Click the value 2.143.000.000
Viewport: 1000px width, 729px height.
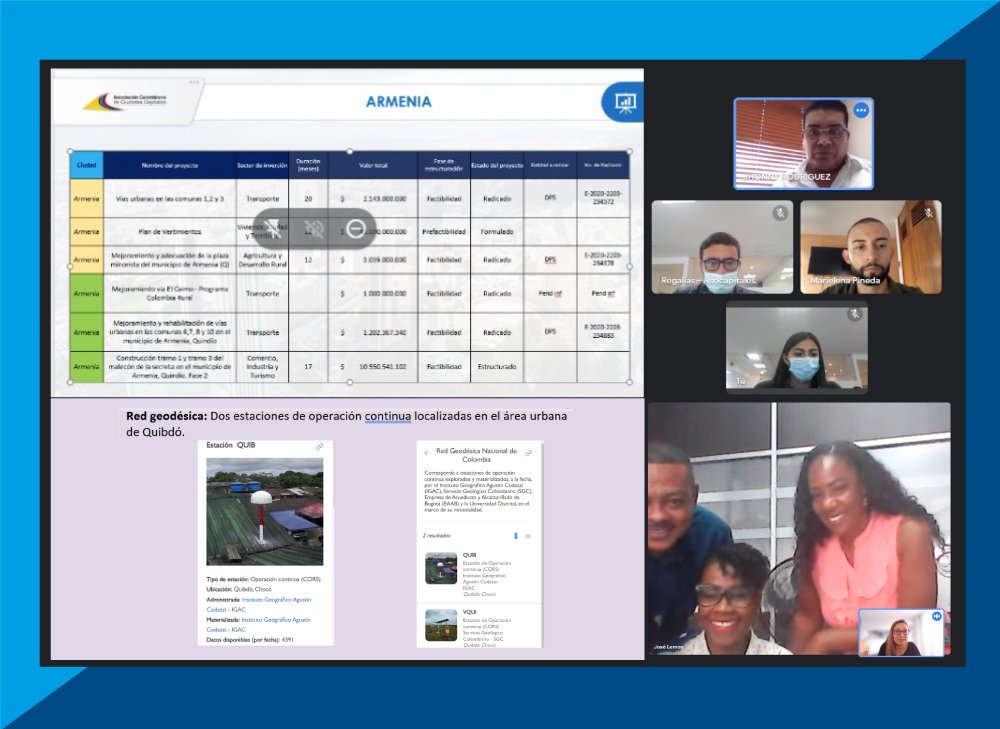click(384, 199)
